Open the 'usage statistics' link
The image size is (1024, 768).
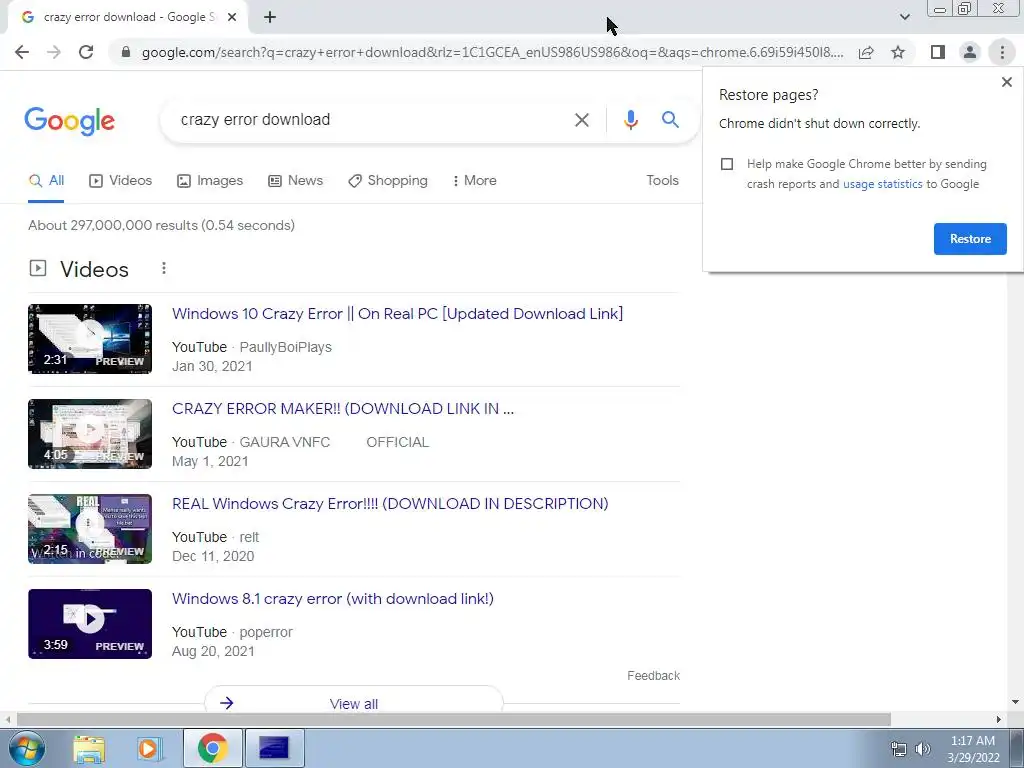tap(882, 184)
